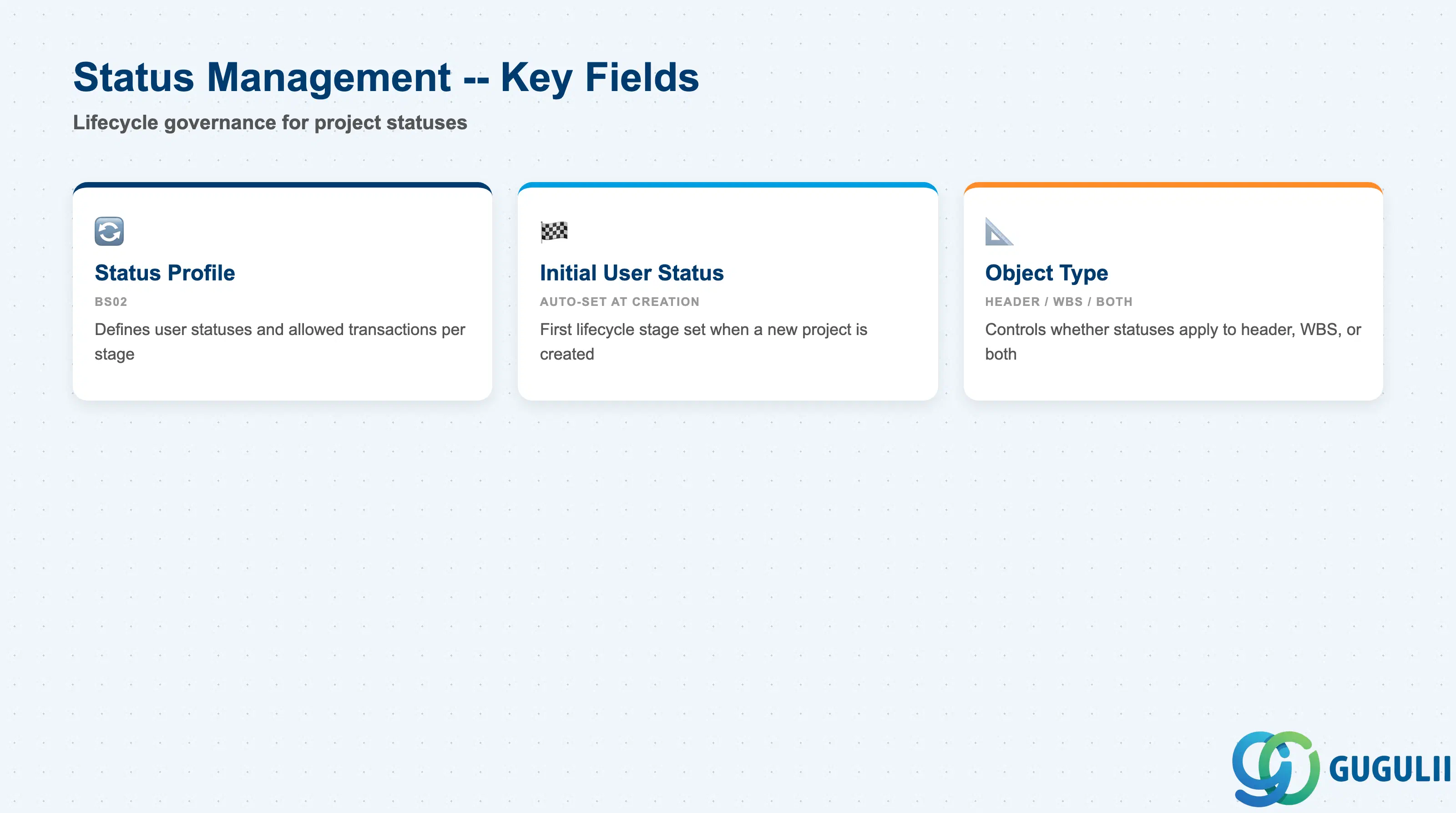This screenshot has width=1456, height=813.
Task: Click the 'Controls whether statuses apply' description
Action: [1173, 341]
